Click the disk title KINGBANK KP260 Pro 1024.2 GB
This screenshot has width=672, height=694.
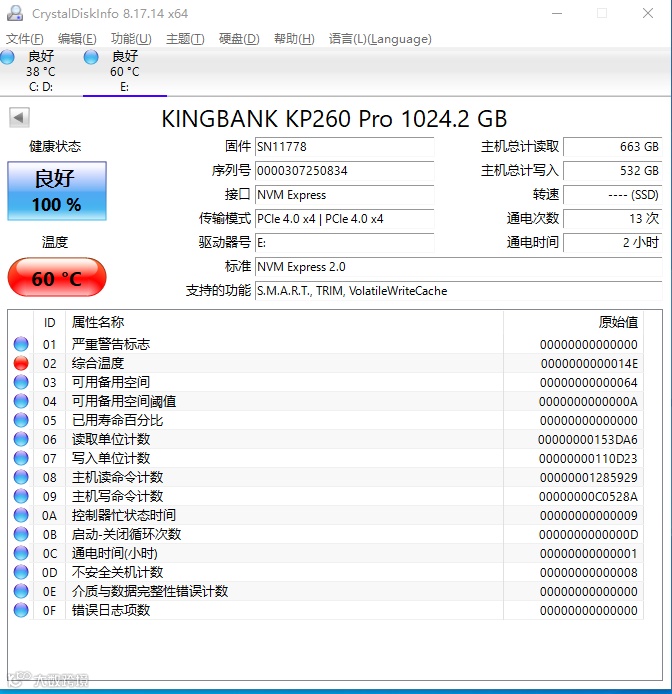click(x=334, y=119)
